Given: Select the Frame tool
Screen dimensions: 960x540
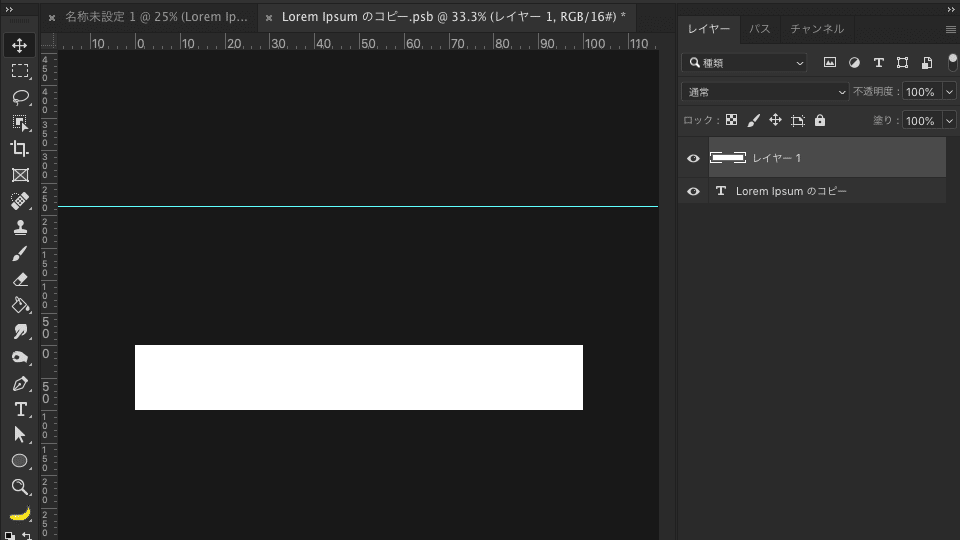Looking at the screenshot, I should [x=20, y=175].
